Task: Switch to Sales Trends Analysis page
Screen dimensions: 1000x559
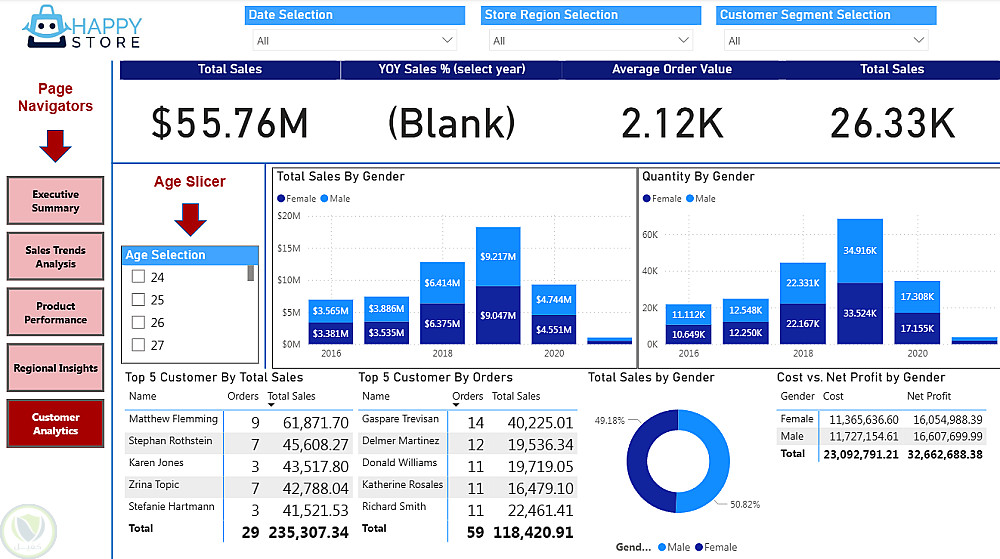Action: 55,256
